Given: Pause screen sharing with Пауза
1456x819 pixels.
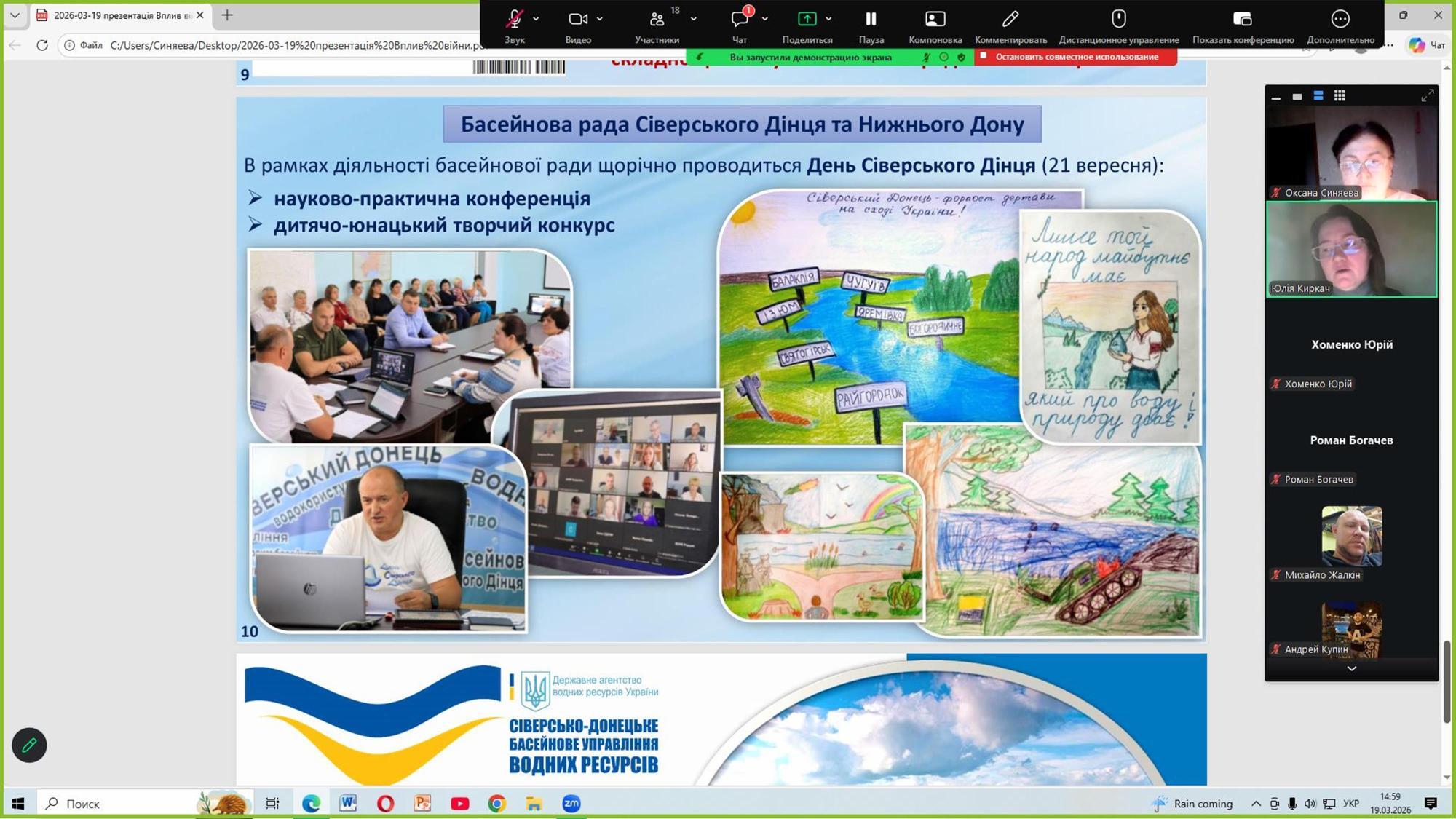Looking at the screenshot, I should 871,20.
